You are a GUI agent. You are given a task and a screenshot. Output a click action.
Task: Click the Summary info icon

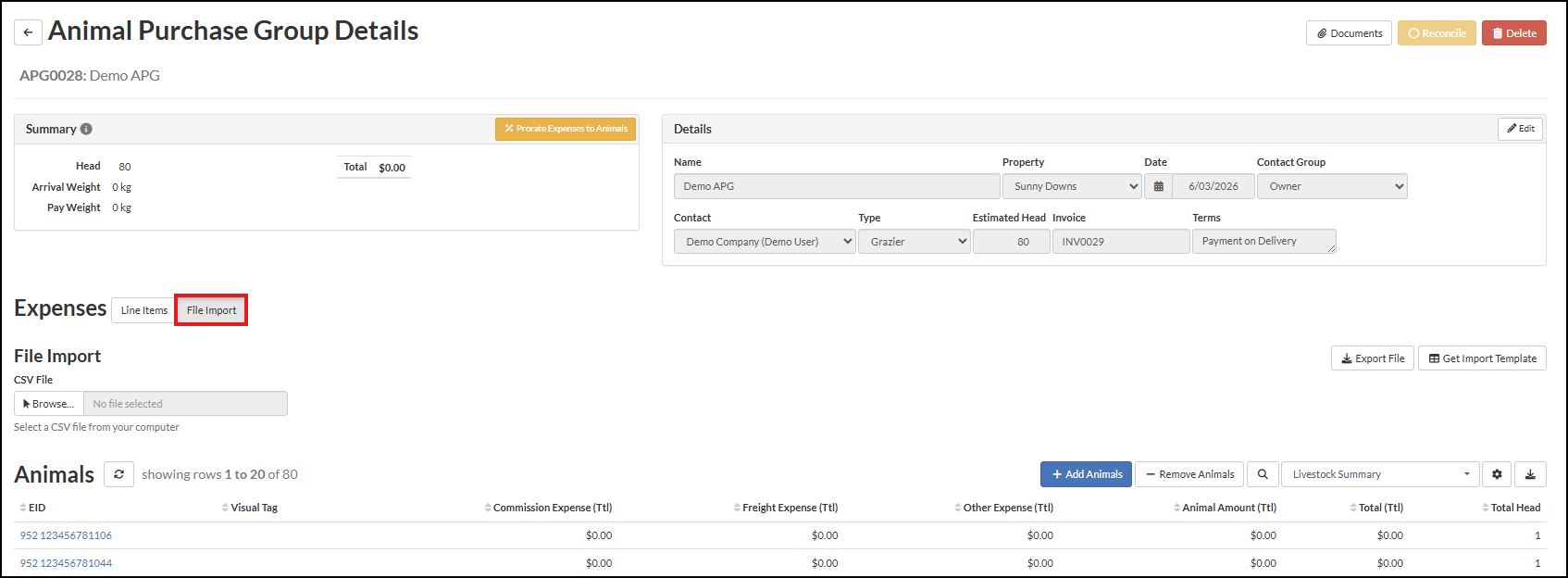click(x=86, y=129)
